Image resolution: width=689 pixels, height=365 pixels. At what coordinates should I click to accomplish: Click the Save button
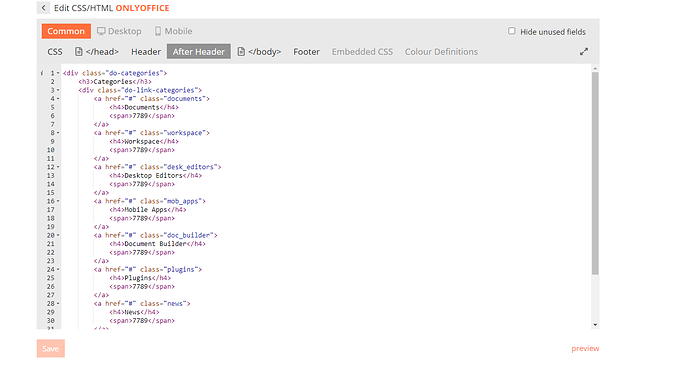pos(51,349)
